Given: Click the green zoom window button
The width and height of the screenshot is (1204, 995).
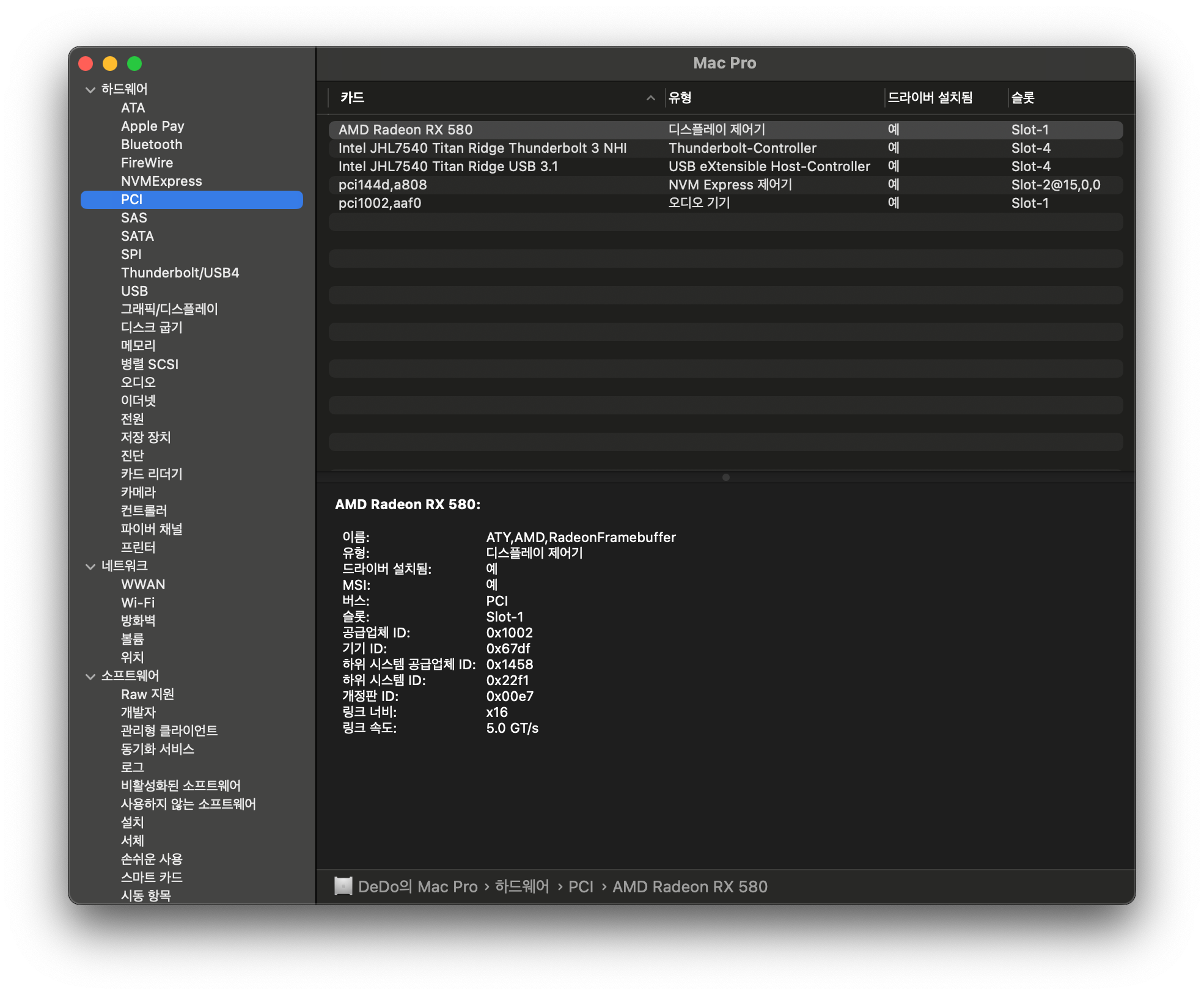Looking at the screenshot, I should [x=134, y=64].
